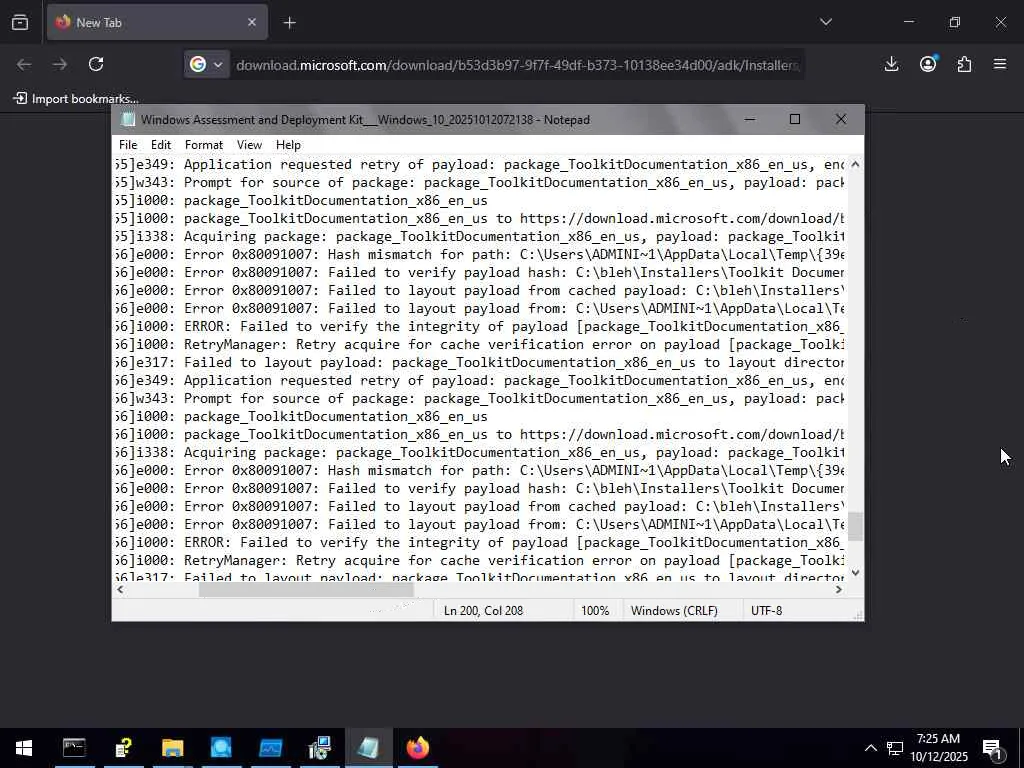
Task: Focus the download.microsoft.com address bar
Action: (517, 65)
